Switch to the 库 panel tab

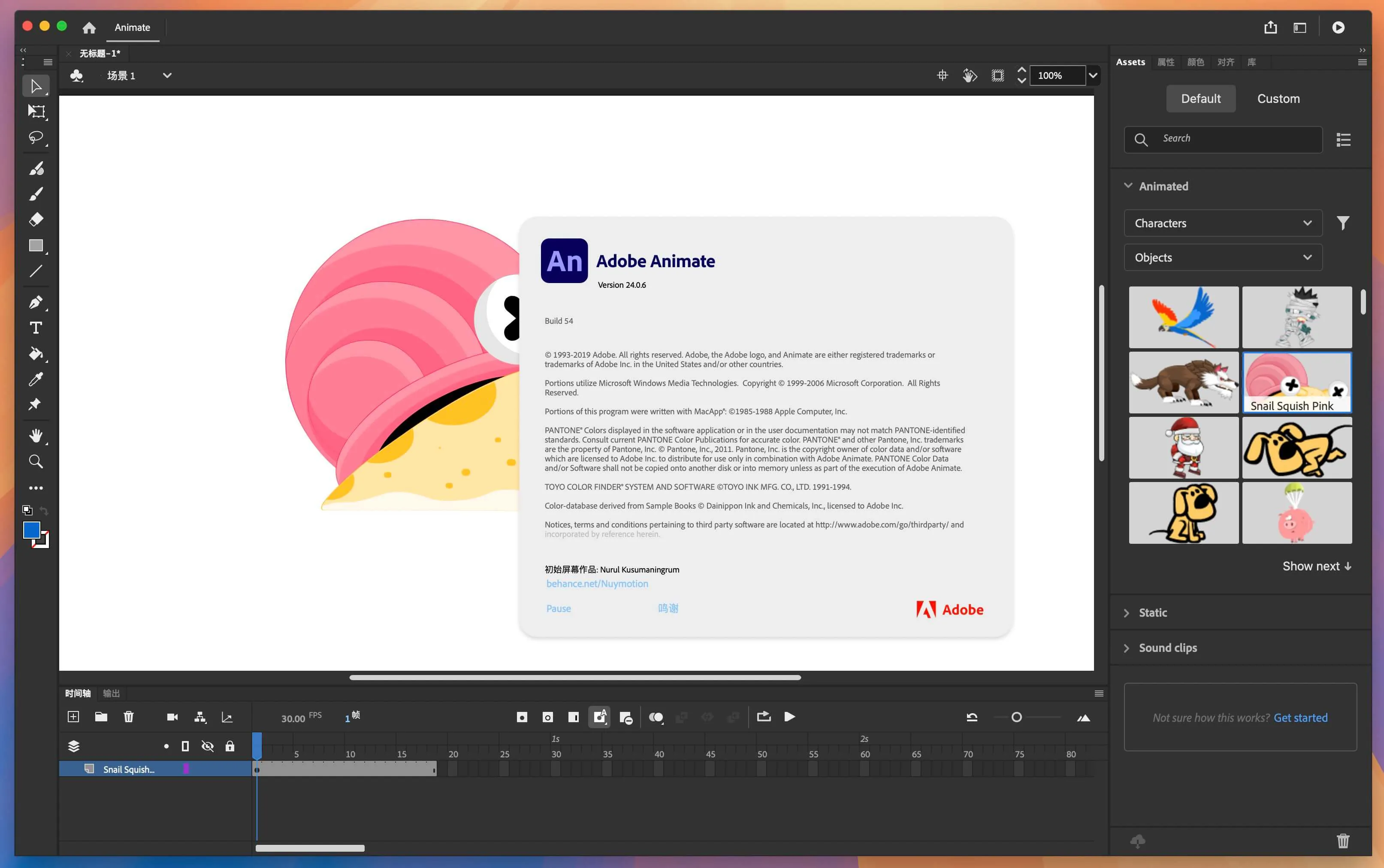1251,62
